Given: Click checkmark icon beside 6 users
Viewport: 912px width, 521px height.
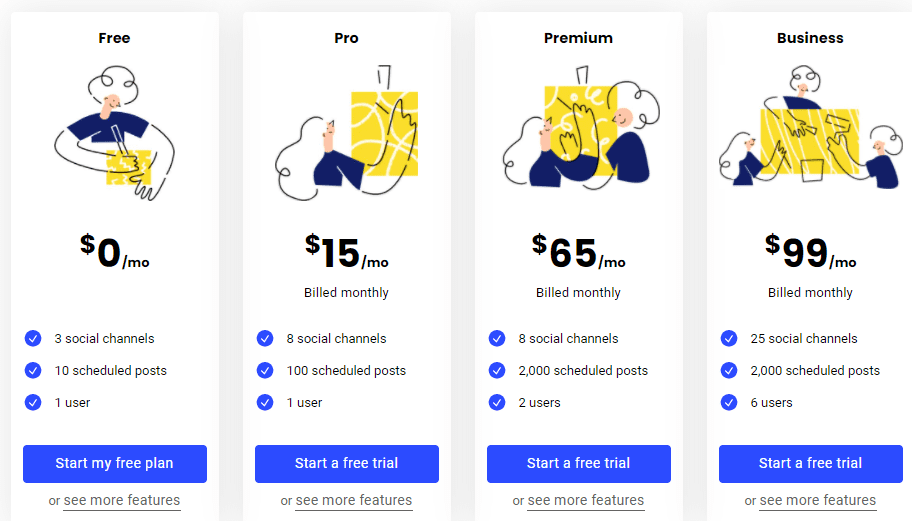Looking at the screenshot, I should 729,402.
